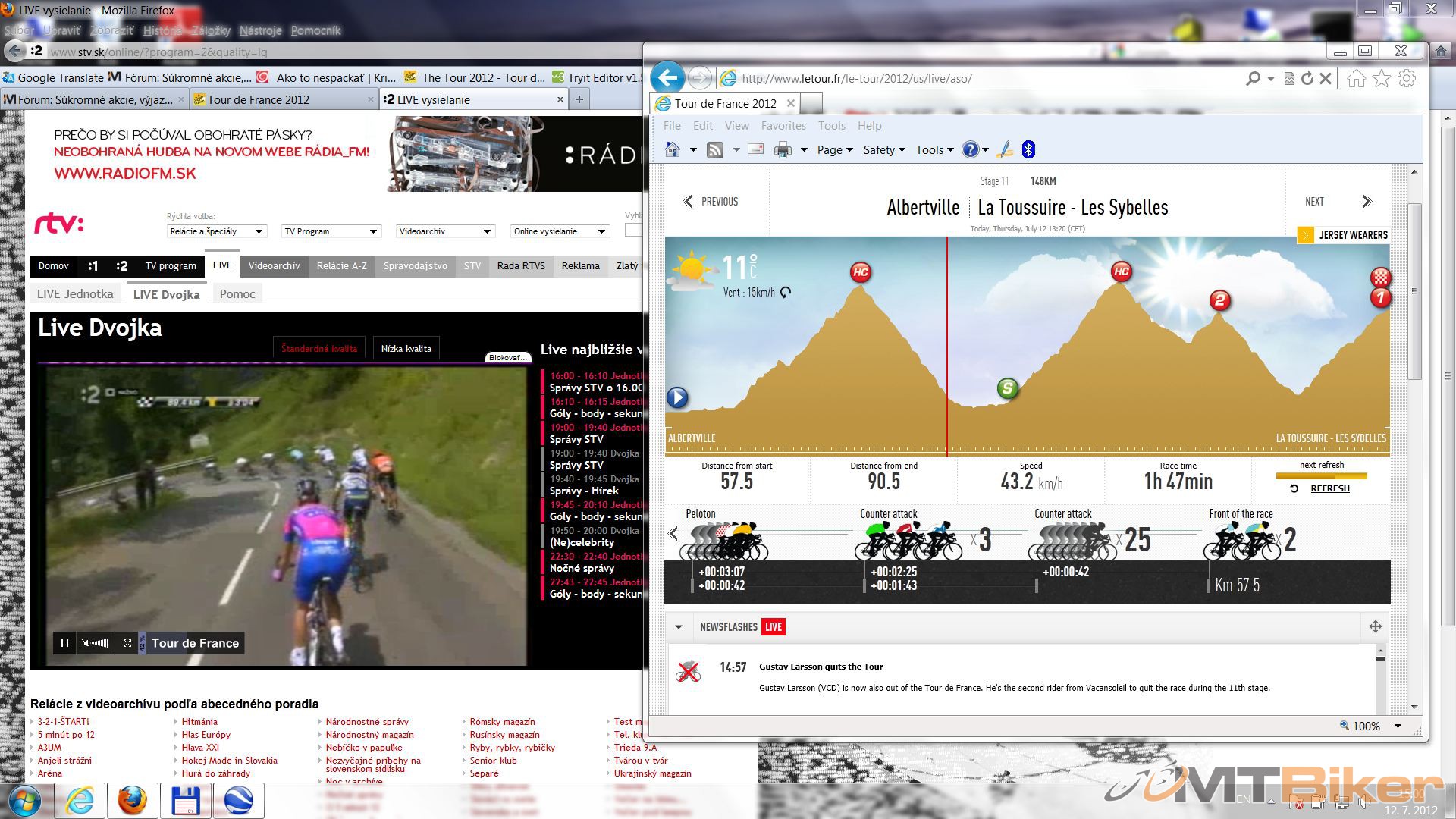This screenshot has height=819, width=1456.
Task: Expand the Safety menu dropdown
Action: tap(883, 149)
